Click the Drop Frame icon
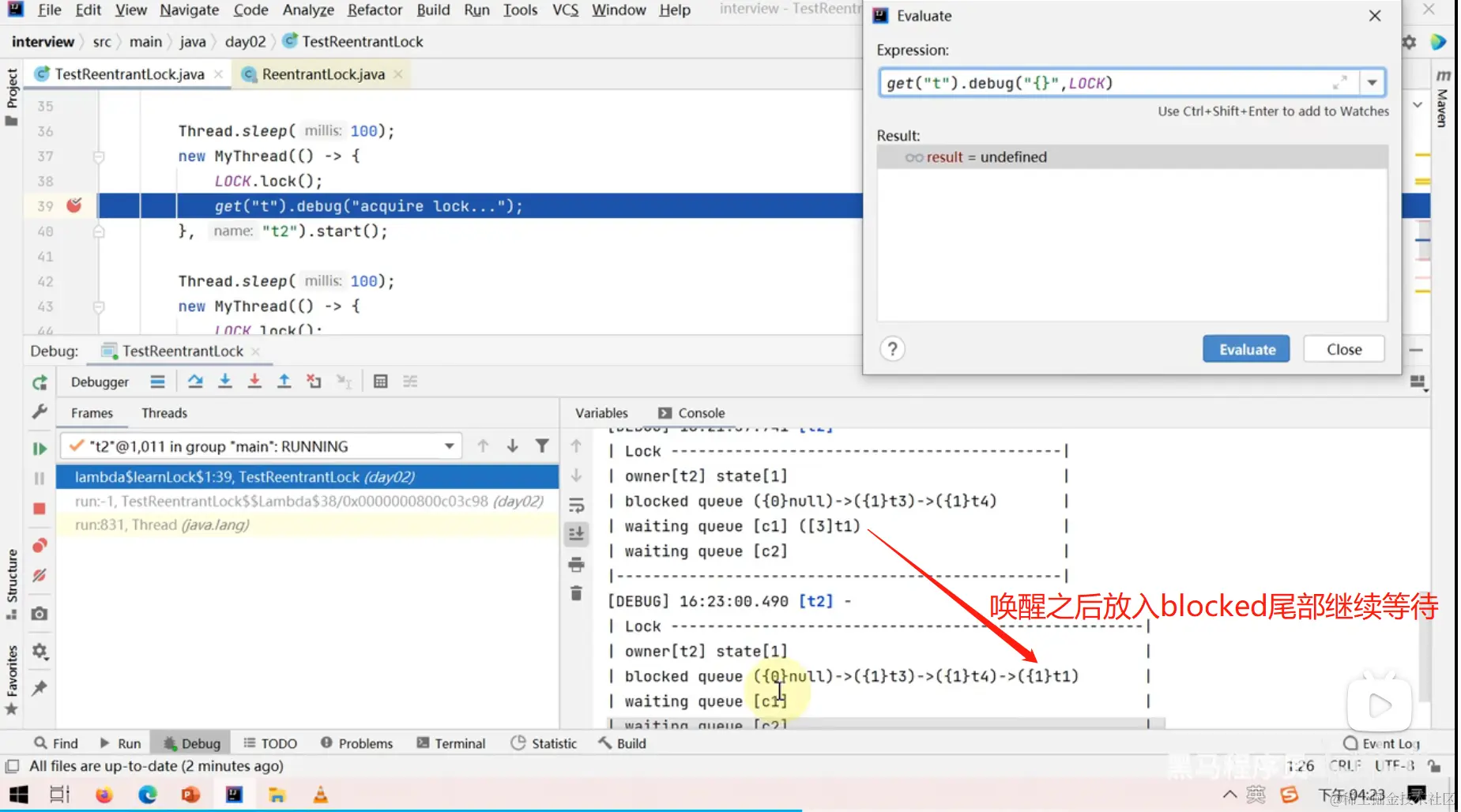The width and height of the screenshot is (1461, 812). [314, 382]
